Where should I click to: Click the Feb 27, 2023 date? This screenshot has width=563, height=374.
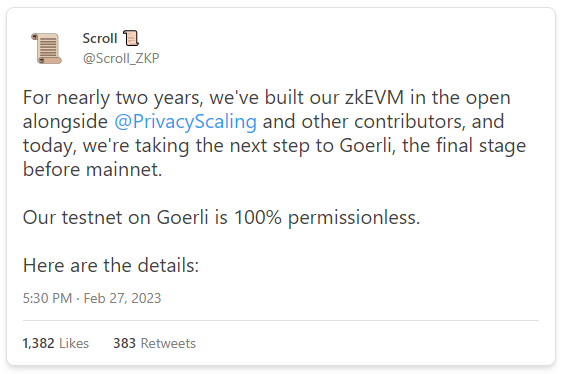122,298
